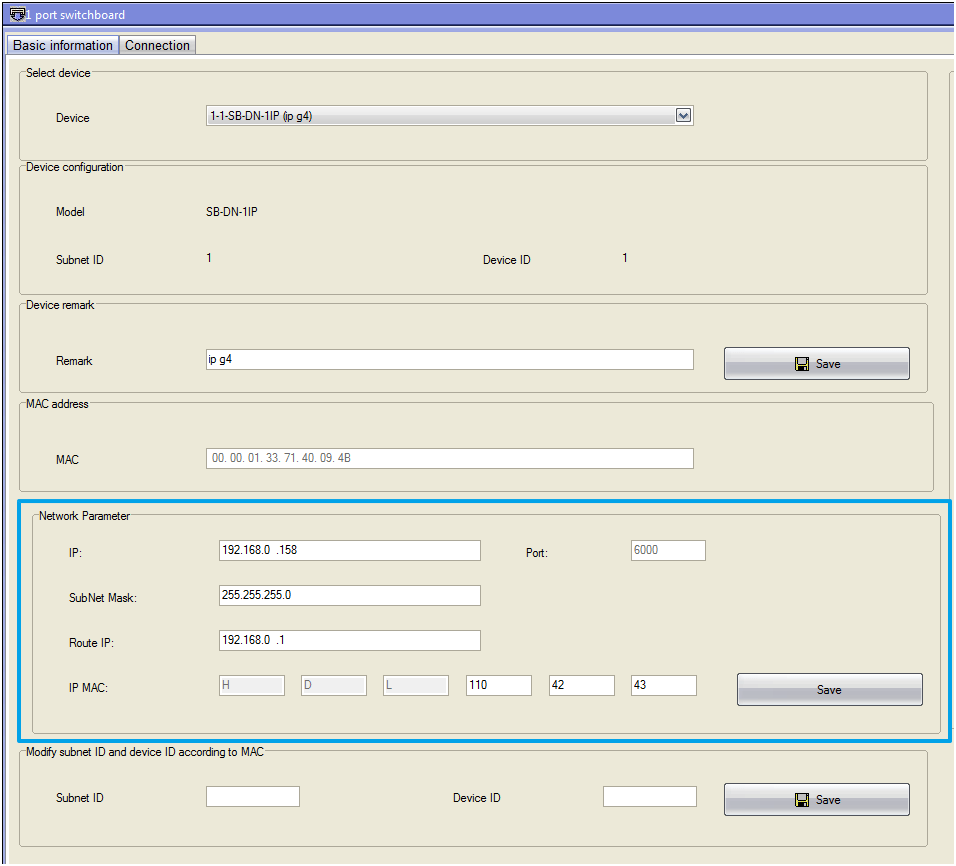956x866 pixels.
Task: Click the model text SB-DN-1IP
Action: [232, 212]
